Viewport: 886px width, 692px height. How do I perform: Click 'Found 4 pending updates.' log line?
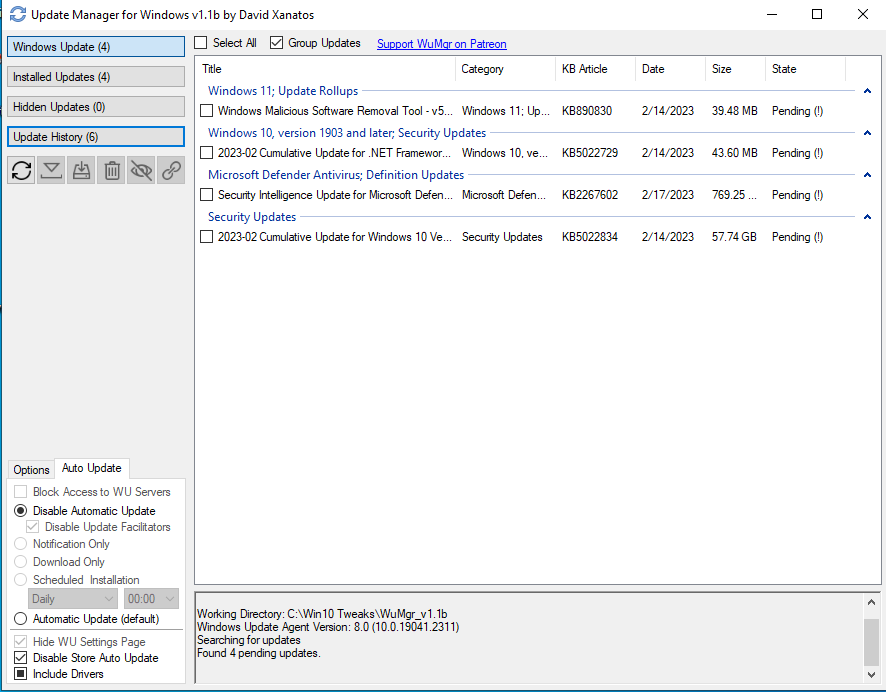pos(259,653)
